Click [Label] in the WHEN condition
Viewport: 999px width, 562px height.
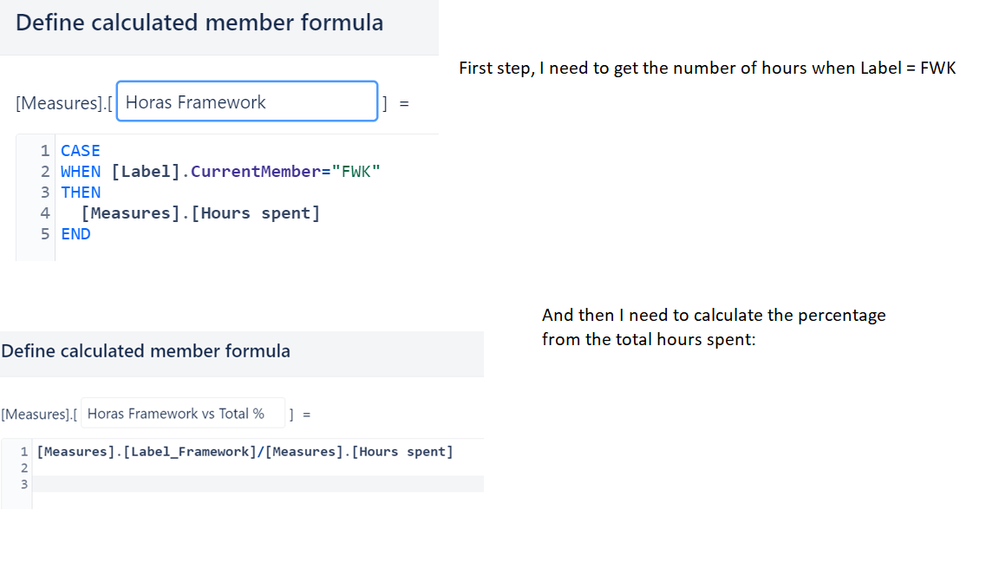coord(146,172)
